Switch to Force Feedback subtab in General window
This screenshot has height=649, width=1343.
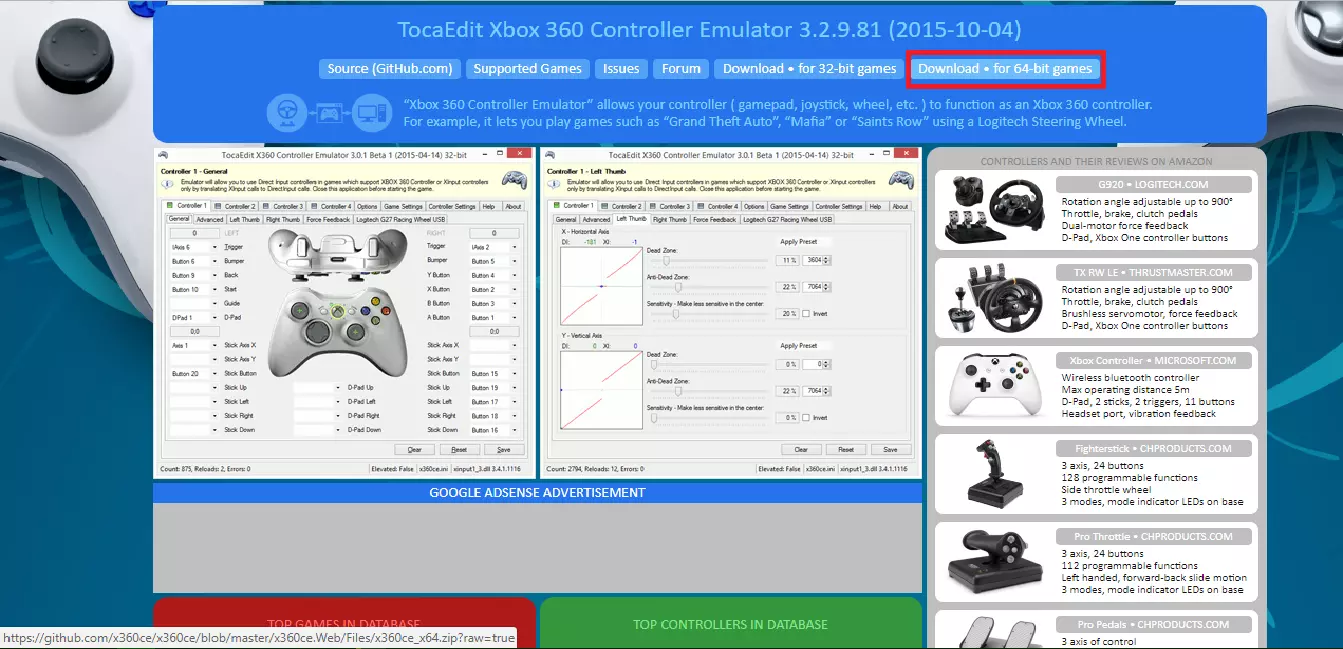coord(328,219)
